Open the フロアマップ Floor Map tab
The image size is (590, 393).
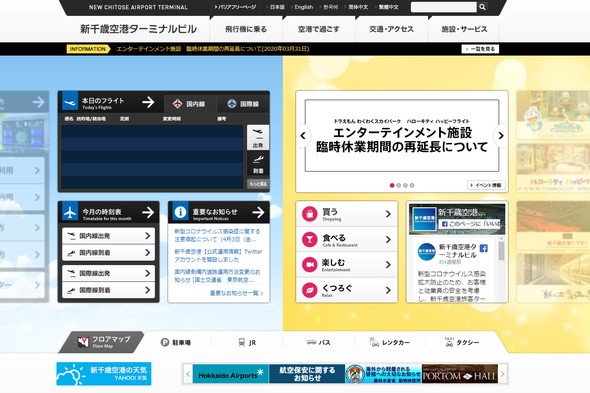[x=102, y=342]
